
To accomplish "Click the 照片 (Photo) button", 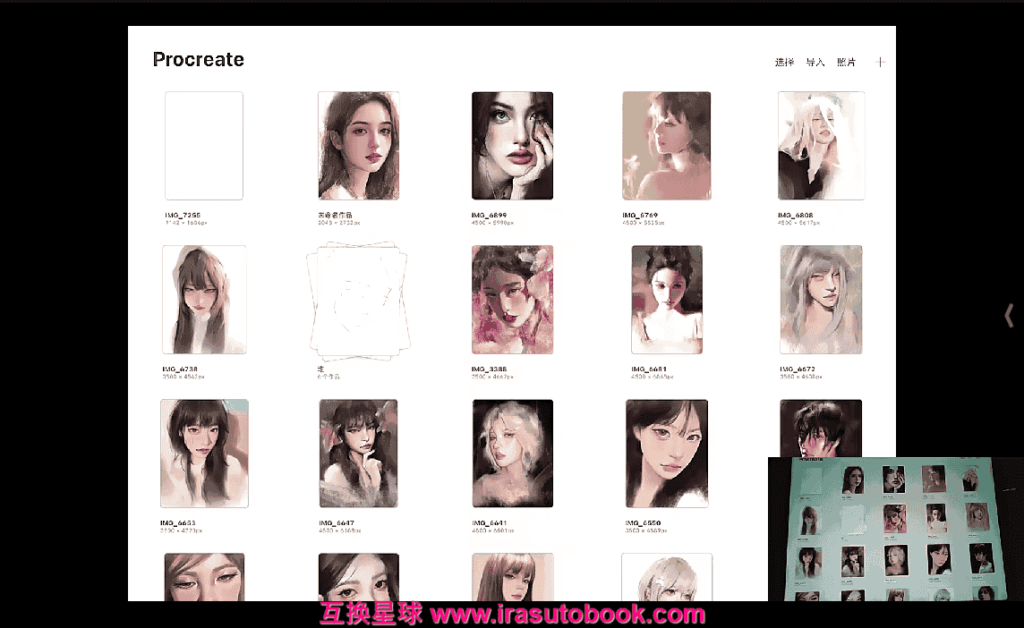I will click(x=846, y=62).
